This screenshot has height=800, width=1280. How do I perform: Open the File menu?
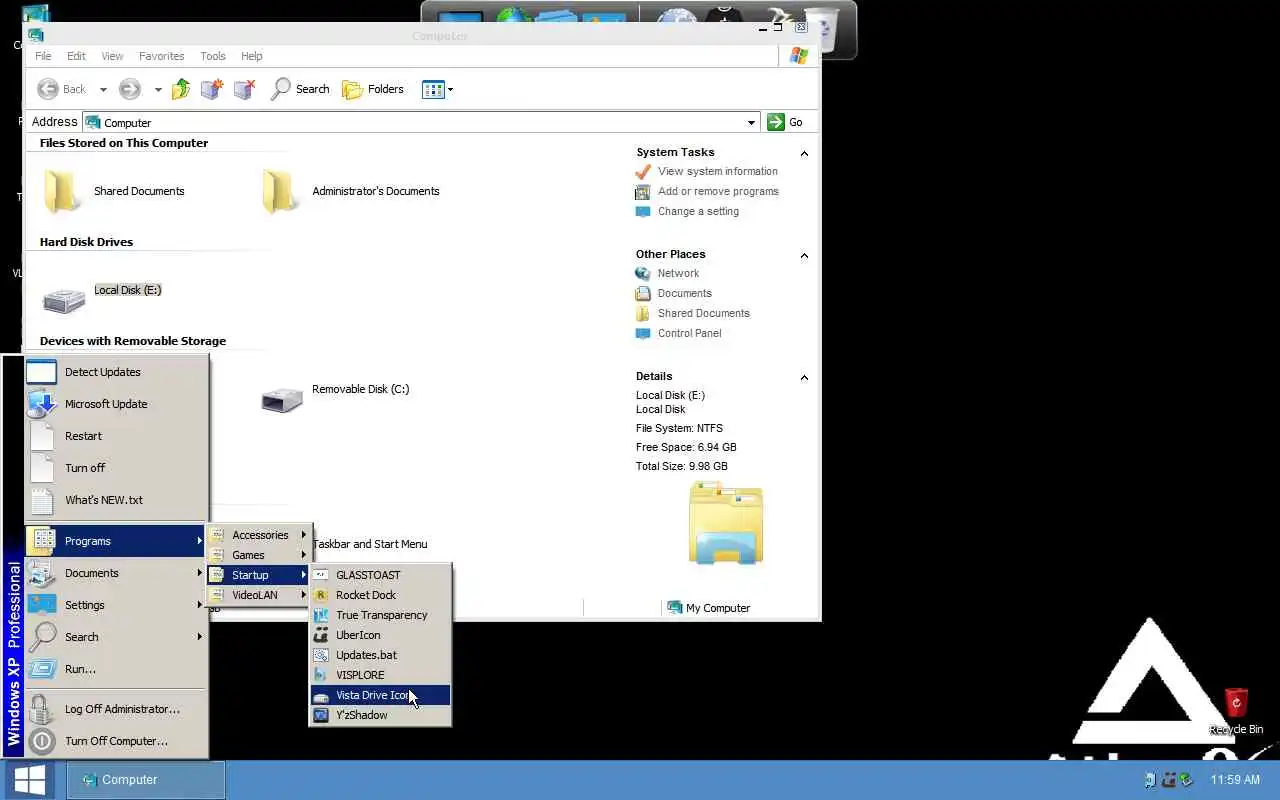point(43,56)
